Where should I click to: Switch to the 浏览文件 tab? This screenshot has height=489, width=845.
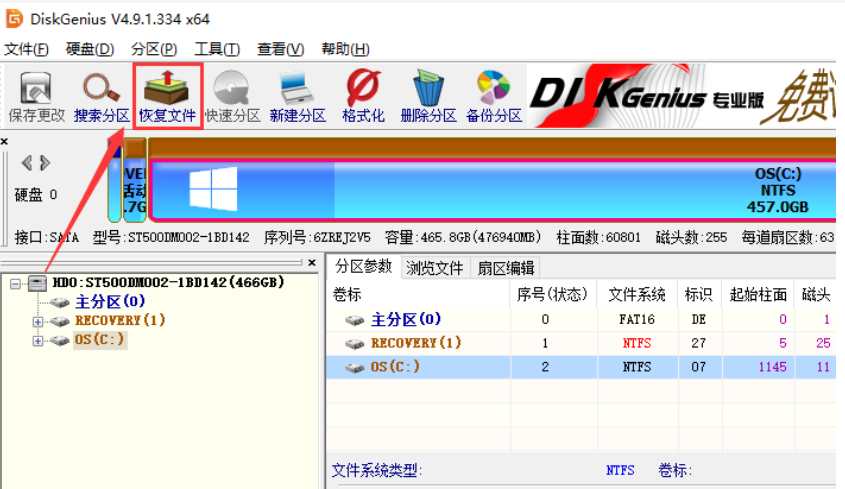pos(434,267)
